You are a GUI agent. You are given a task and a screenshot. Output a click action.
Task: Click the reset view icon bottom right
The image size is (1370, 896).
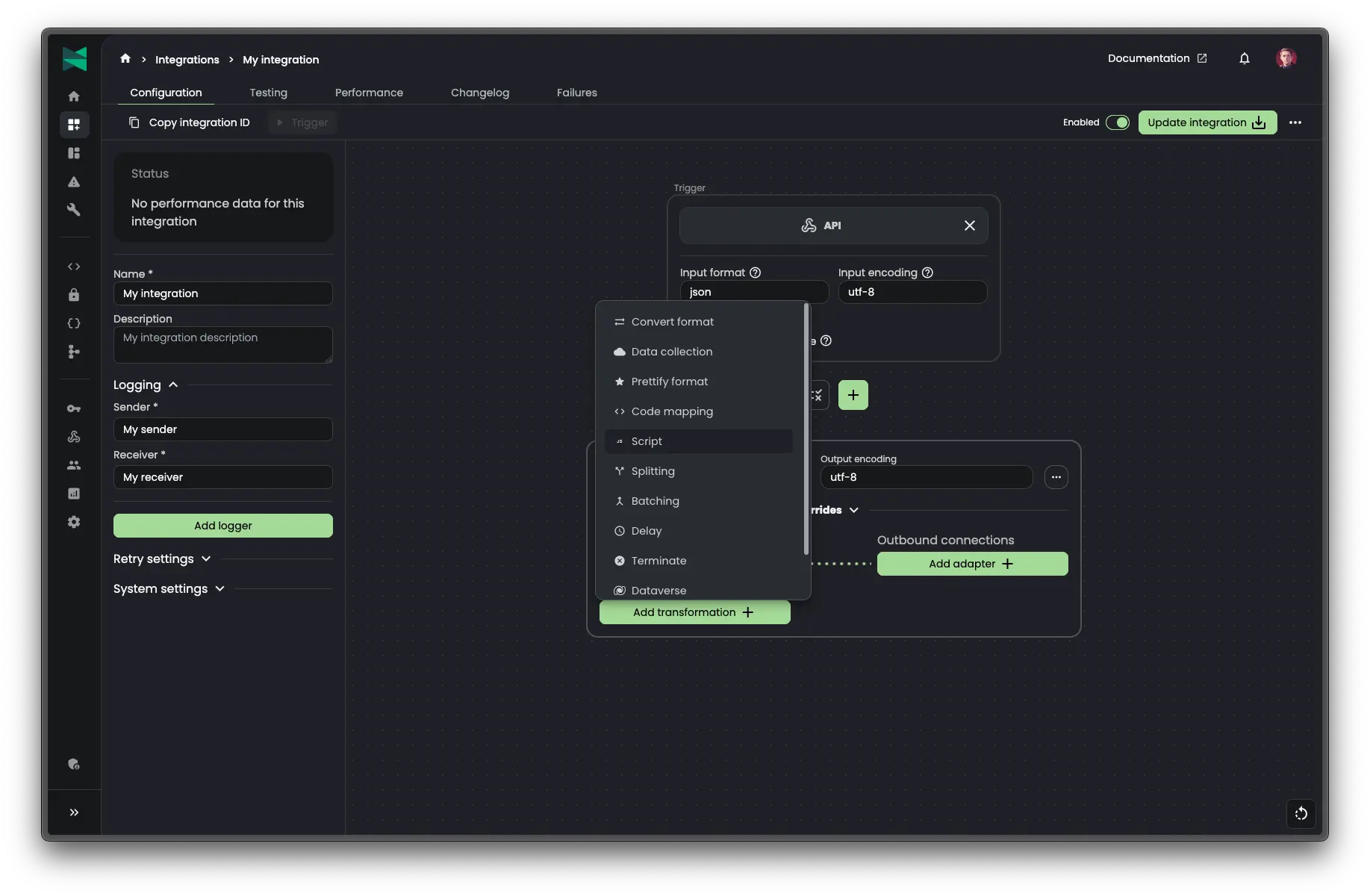tap(1301, 813)
